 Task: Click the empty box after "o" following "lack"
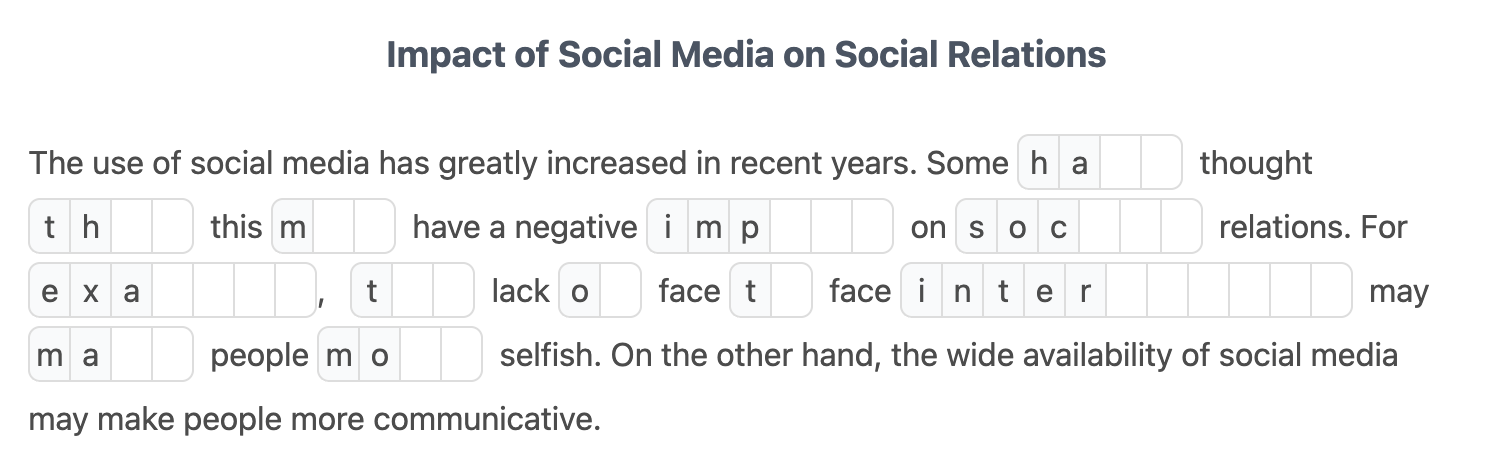coord(620,291)
